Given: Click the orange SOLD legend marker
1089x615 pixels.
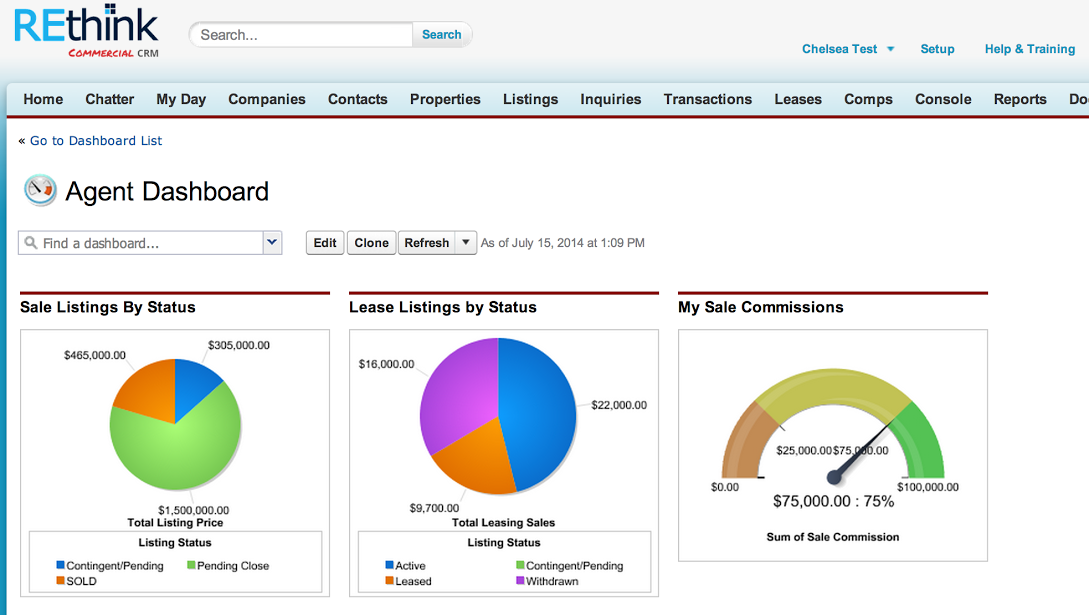Looking at the screenshot, I should coord(61,581).
